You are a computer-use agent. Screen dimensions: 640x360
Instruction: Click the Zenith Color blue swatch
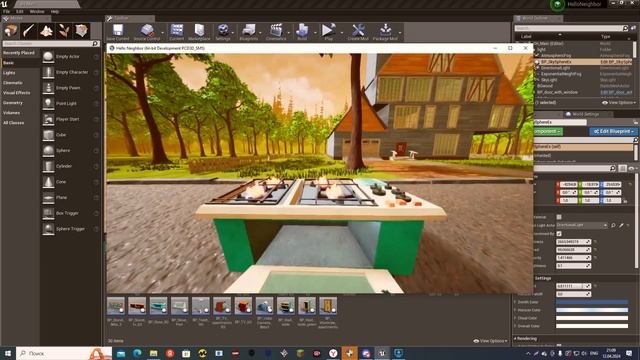[592, 302]
